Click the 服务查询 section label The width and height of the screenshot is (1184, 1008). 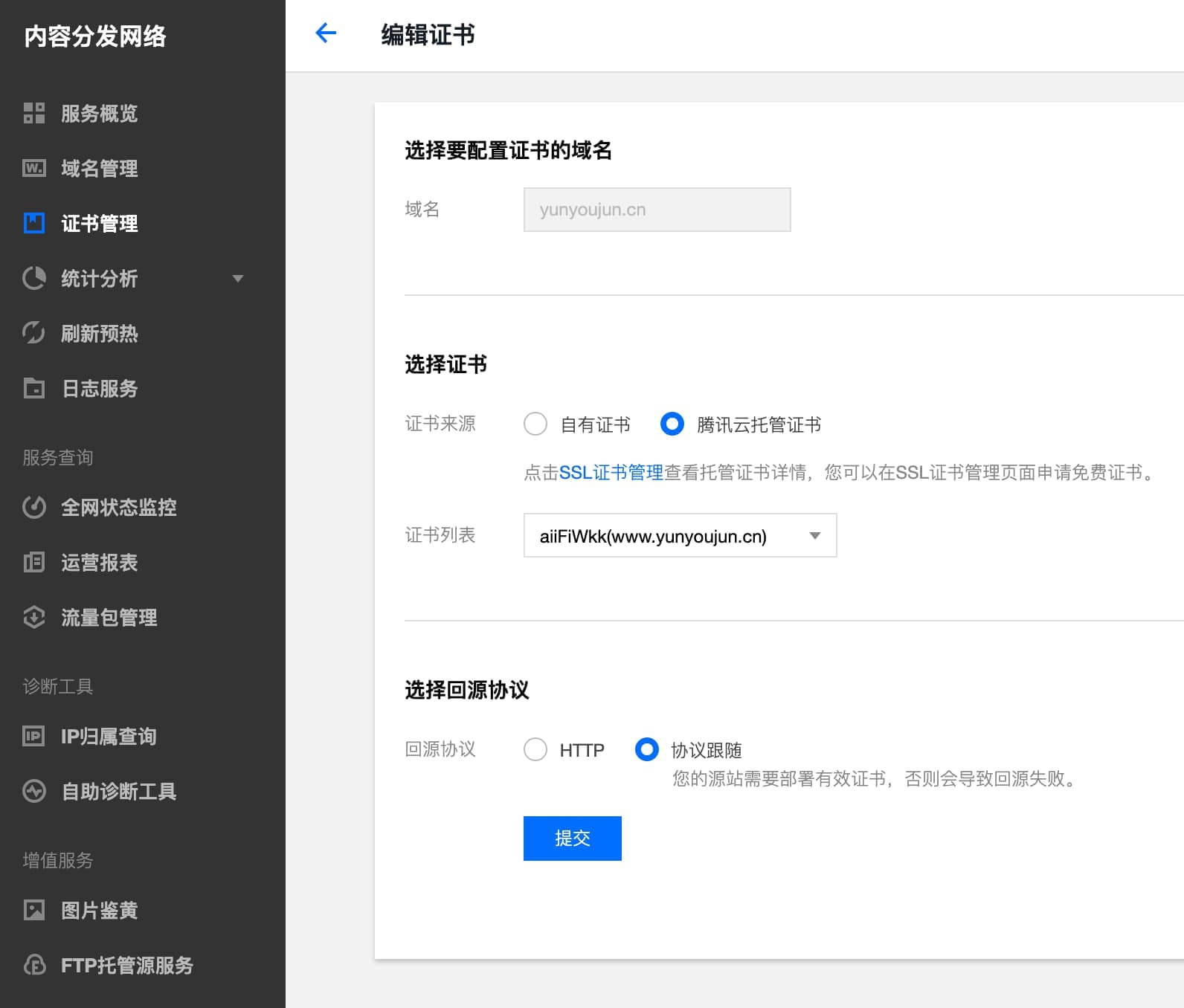tap(58, 457)
